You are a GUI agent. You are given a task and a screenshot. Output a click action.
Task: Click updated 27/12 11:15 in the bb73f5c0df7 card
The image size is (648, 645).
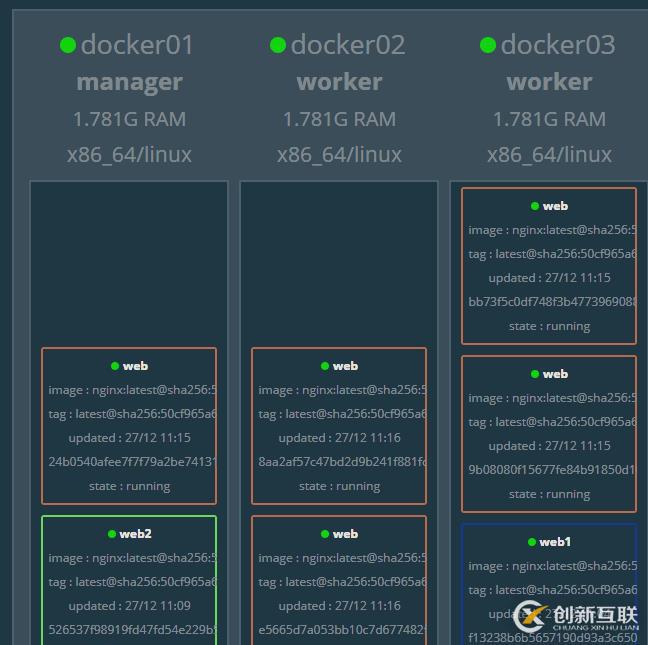[549, 278]
